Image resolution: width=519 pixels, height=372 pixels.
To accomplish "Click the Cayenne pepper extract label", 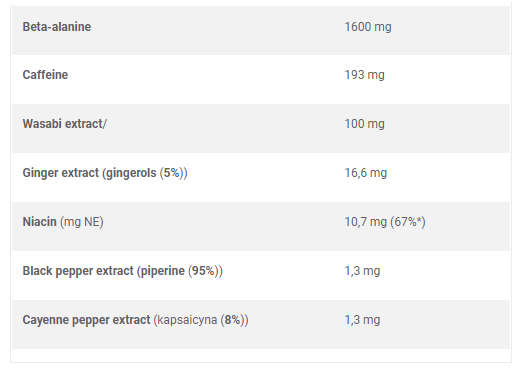I will coord(86,320).
